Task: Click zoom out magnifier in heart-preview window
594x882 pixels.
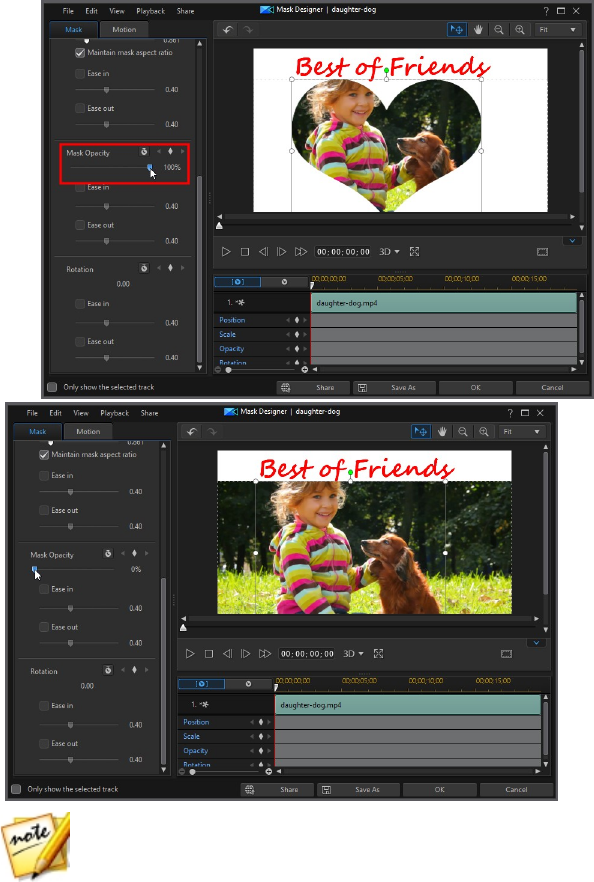Action: click(499, 29)
